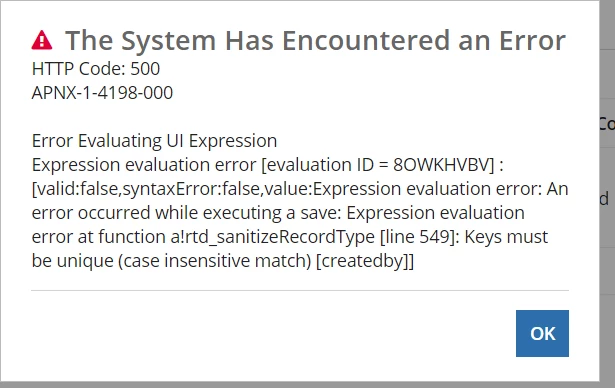615x388 pixels.
Task: Click the partially hidden 'Co' text behind dialog
Action: click(607, 124)
